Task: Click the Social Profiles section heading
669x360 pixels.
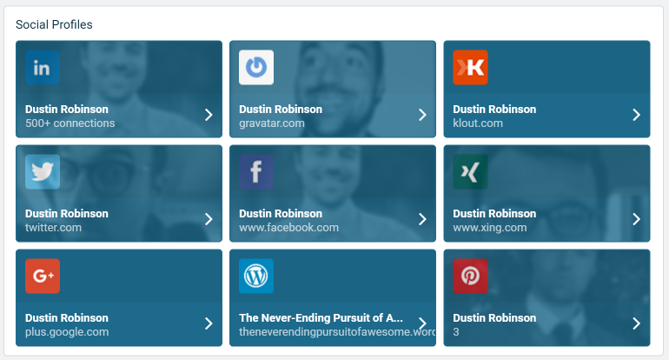Action: [54, 25]
